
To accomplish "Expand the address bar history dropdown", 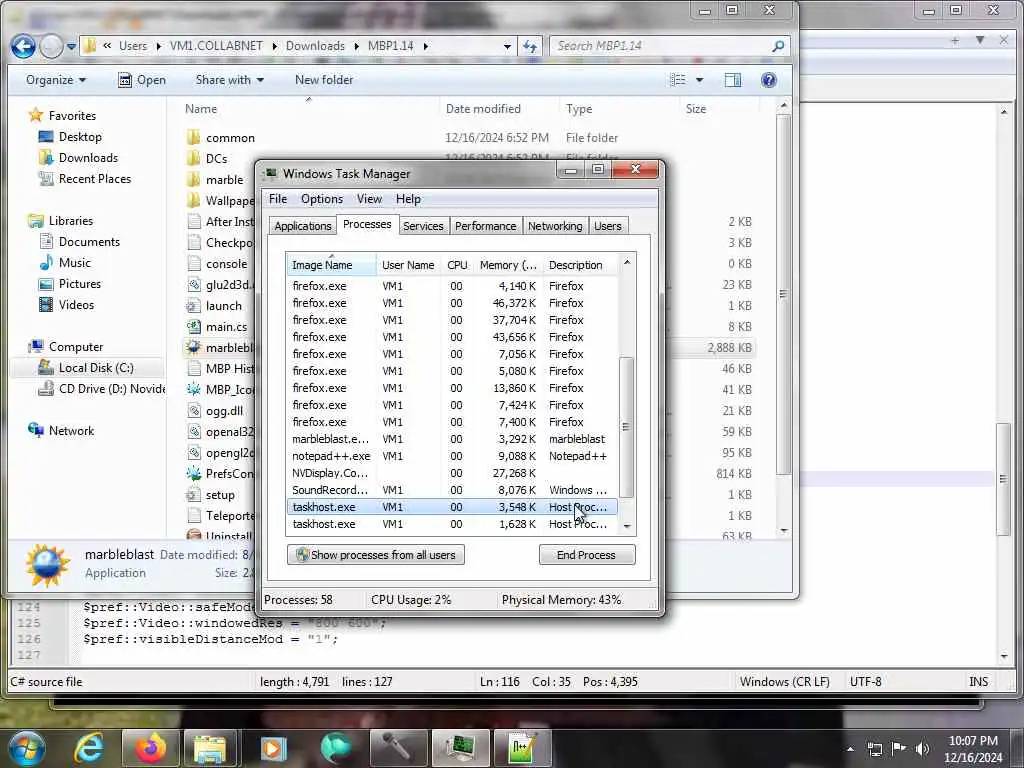I will click(x=507, y=46).
